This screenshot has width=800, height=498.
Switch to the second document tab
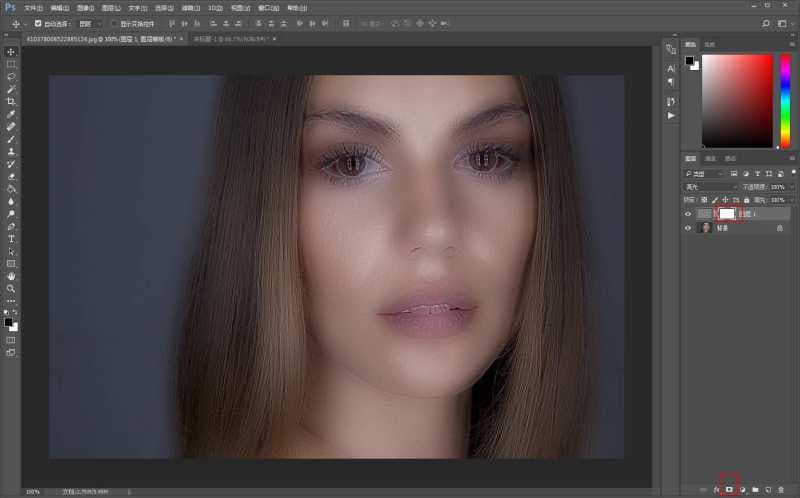point(231,38)
